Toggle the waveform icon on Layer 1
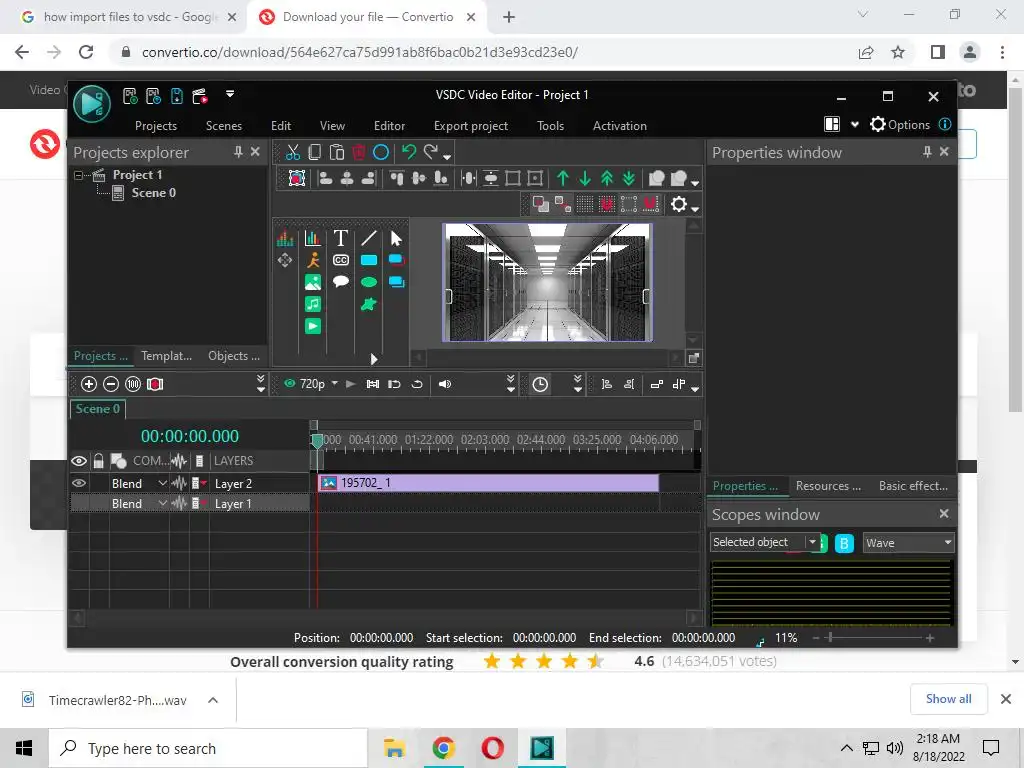 coord(179,504)
